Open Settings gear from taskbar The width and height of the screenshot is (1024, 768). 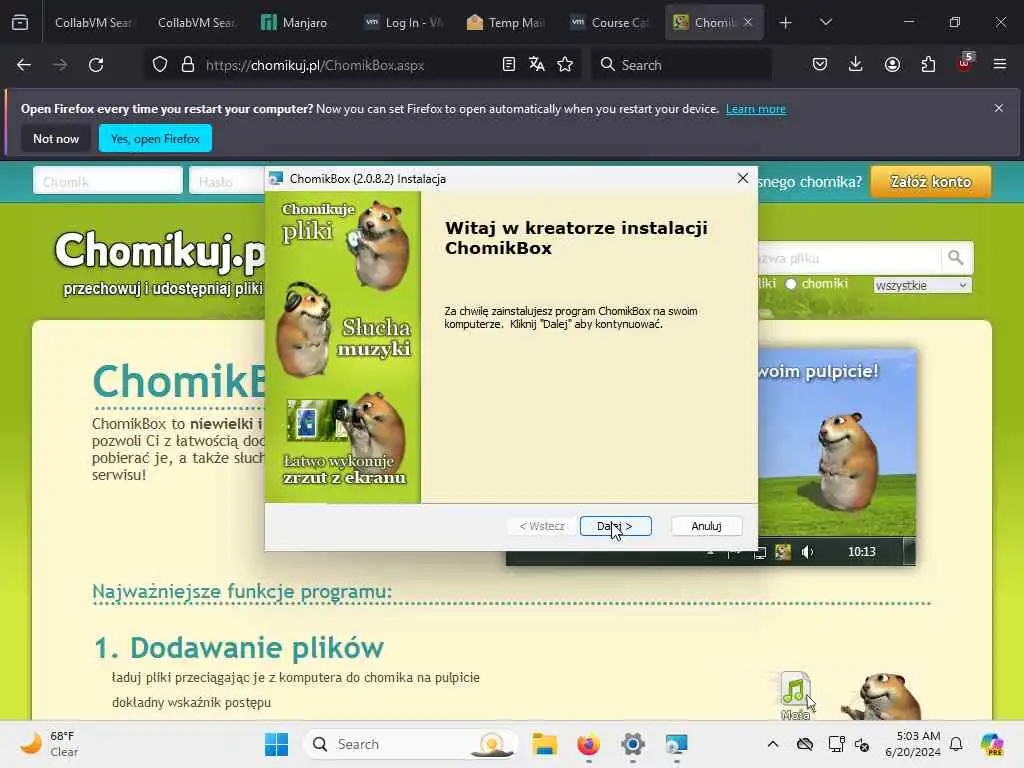click(632, 744)
